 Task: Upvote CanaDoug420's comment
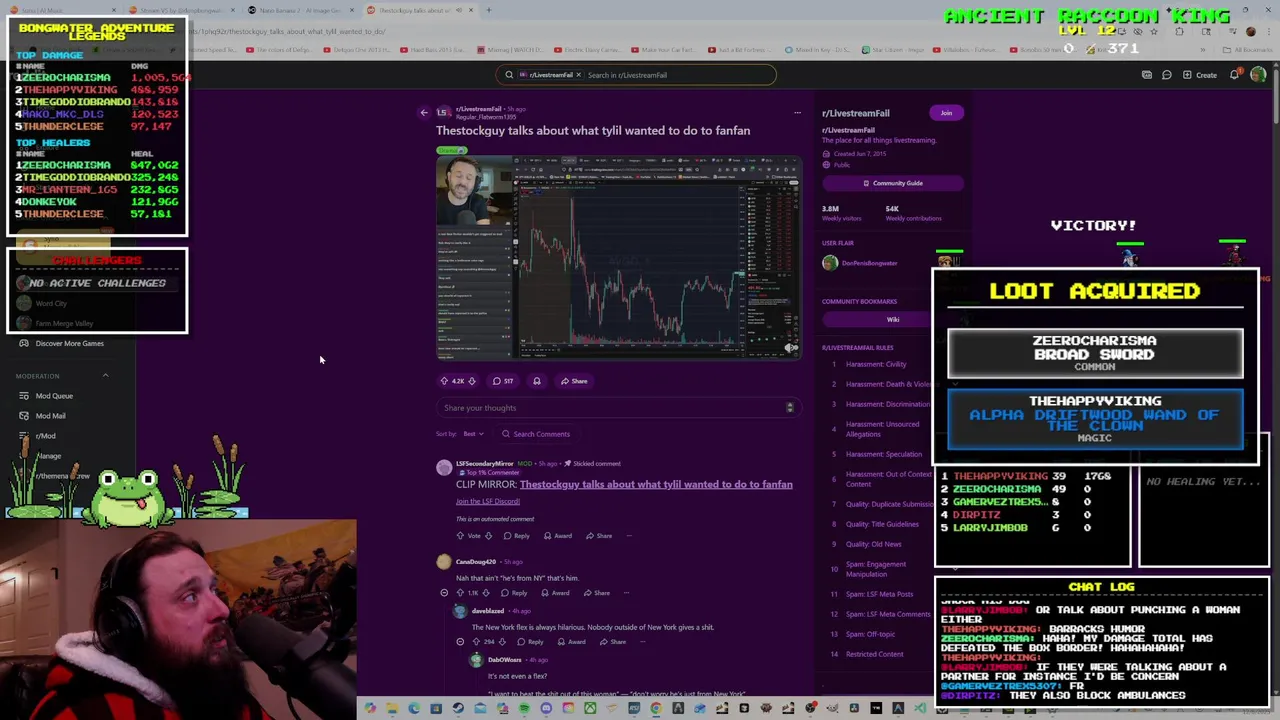coord(460,593)
